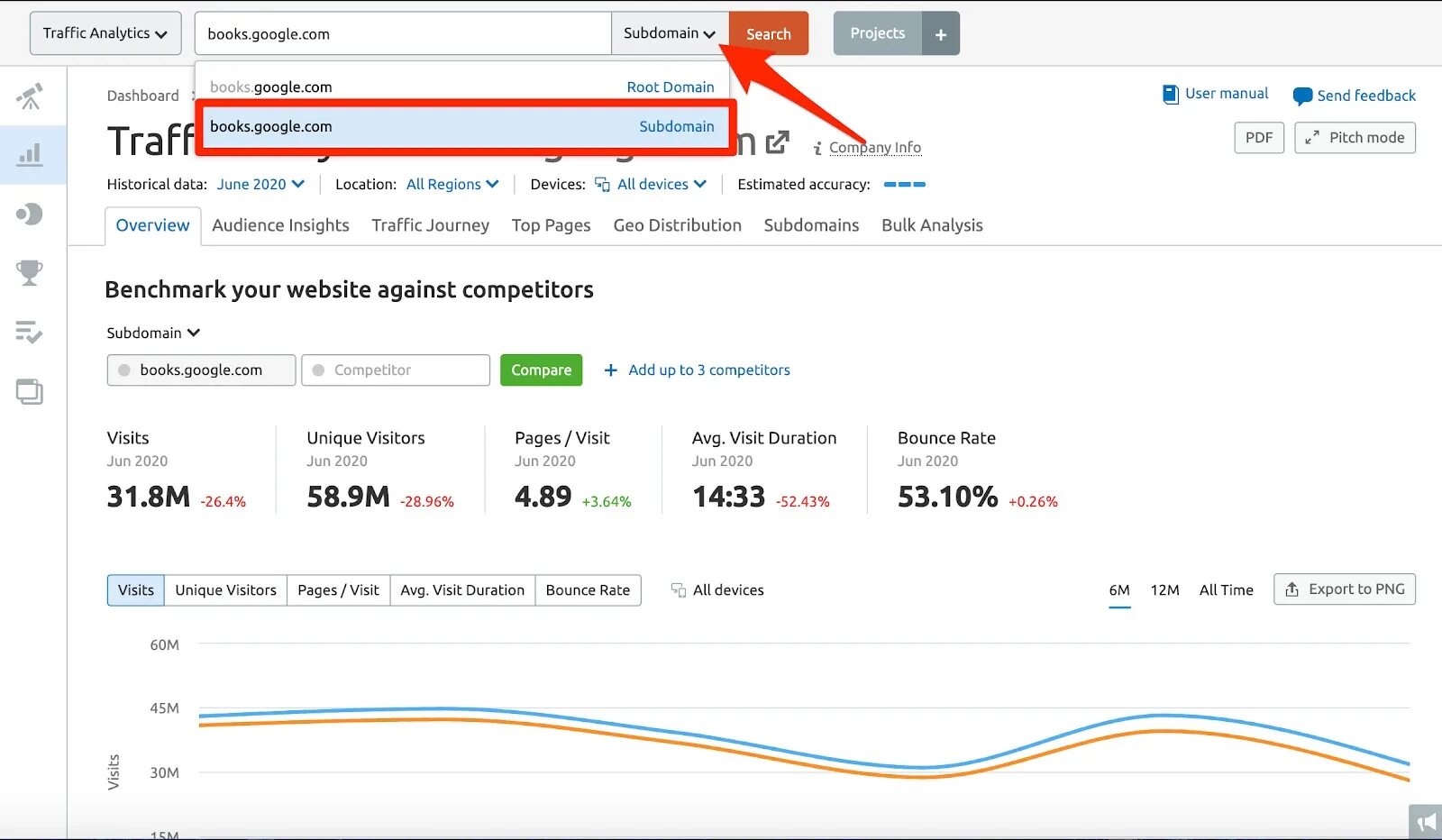Expand the All Regions location dropdown
The image size is (1442, 840).
pos(452,184)
